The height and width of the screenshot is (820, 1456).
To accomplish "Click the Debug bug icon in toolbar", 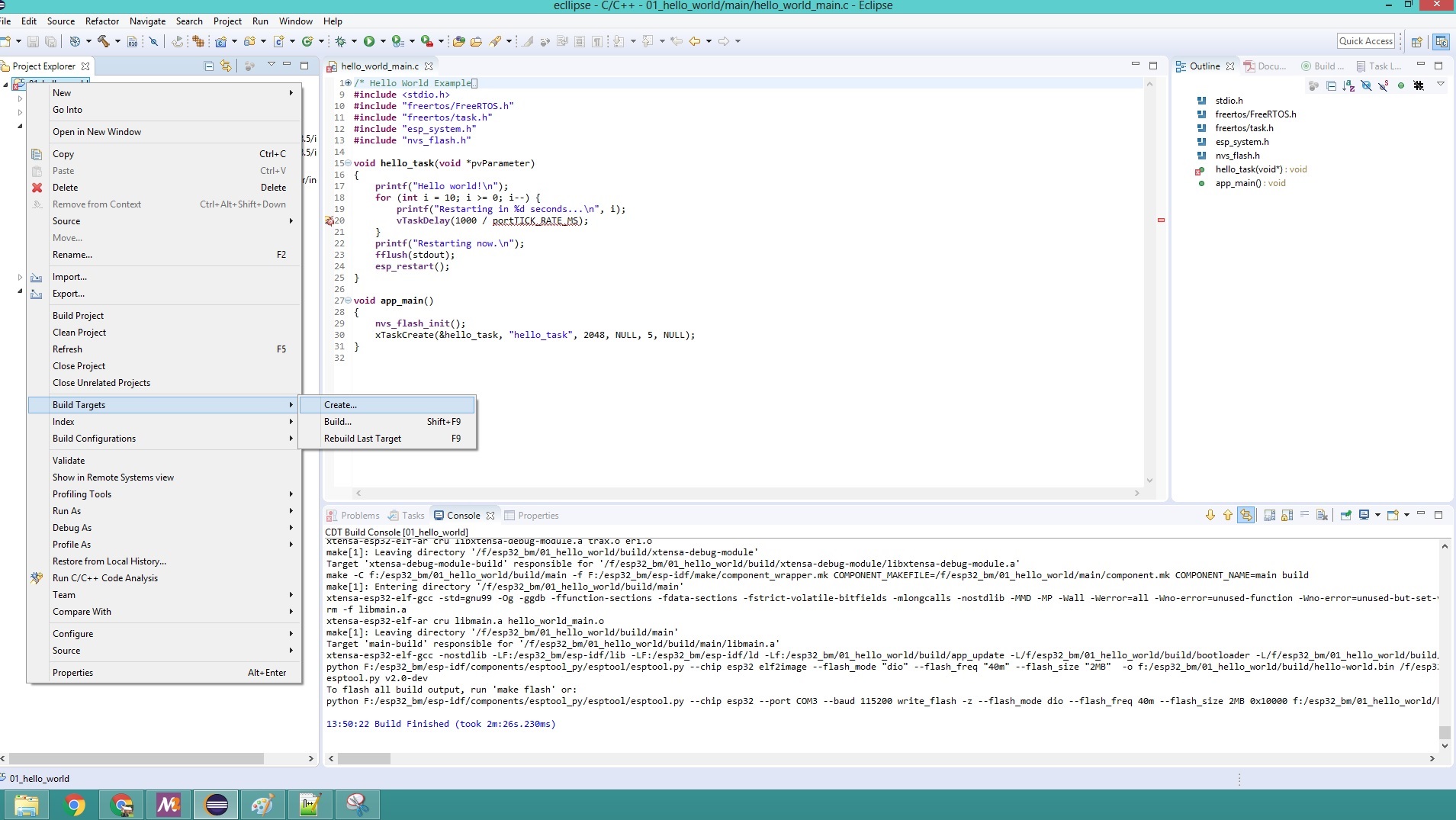I will tap(341, 41).
